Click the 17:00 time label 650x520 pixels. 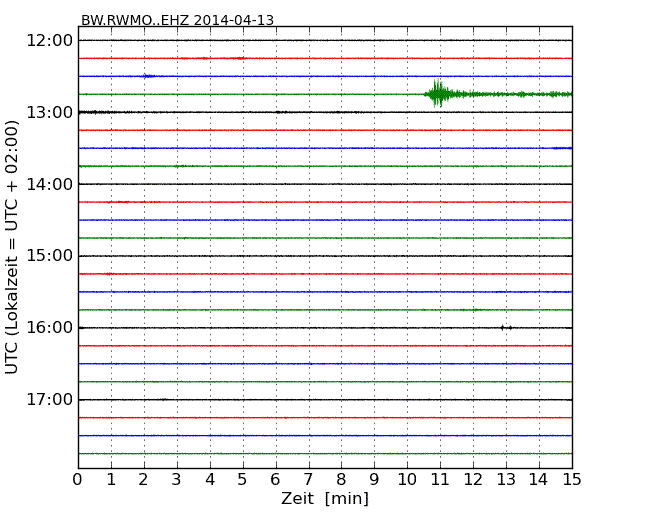click(49, 400)
